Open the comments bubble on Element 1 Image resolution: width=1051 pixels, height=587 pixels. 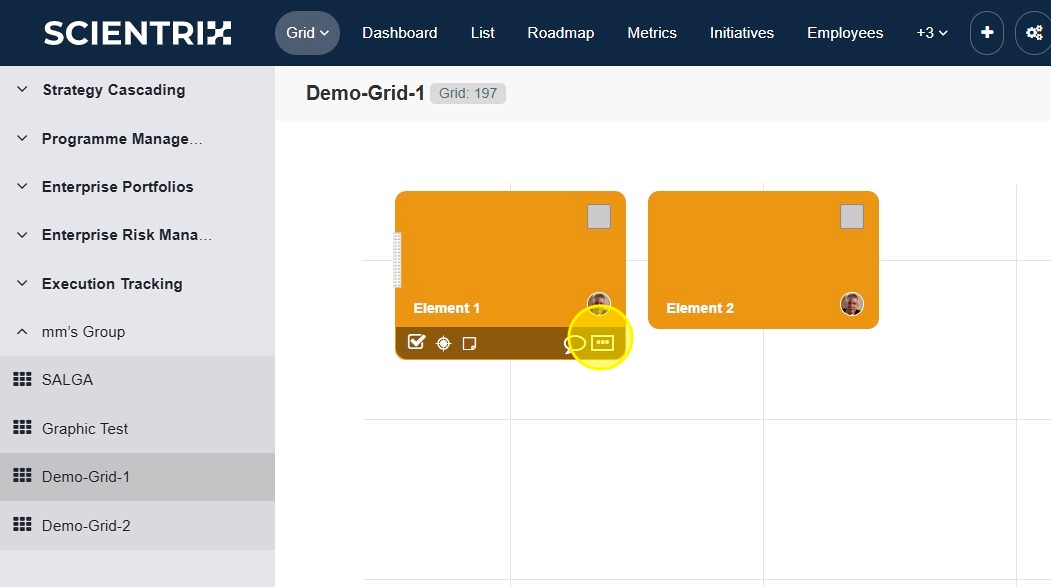click(574, 344)
